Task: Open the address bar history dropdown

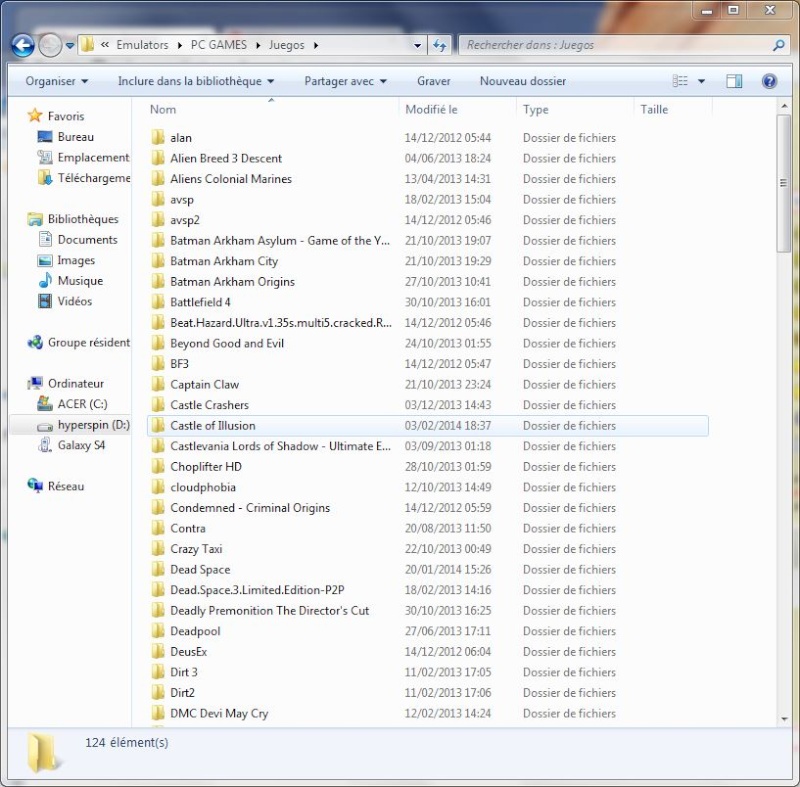Action: (x=417, y=45)
